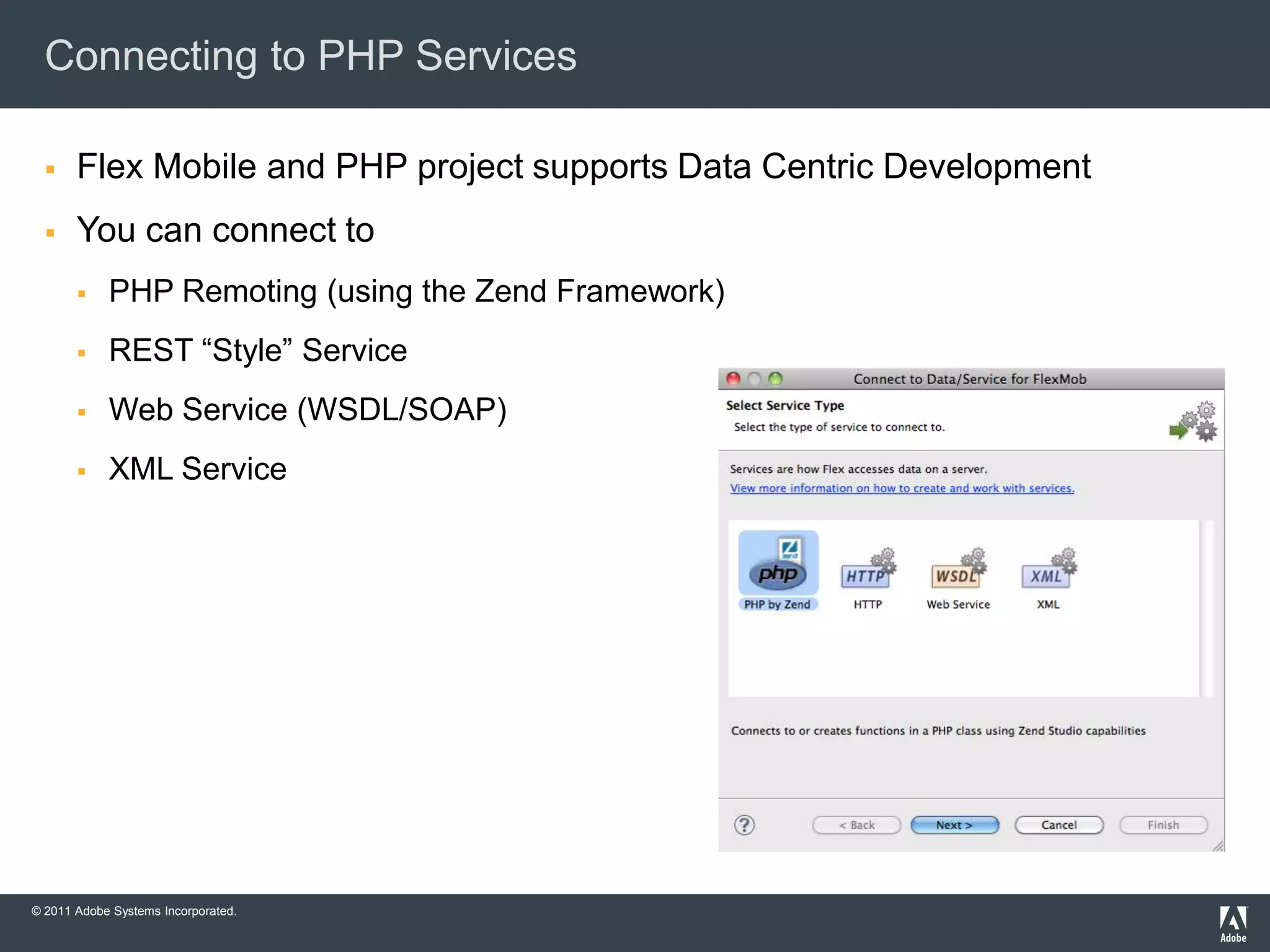Screen dimensions: 1270x952
Task: Select the PHP by Zend service icon
Action: (778, 563)
